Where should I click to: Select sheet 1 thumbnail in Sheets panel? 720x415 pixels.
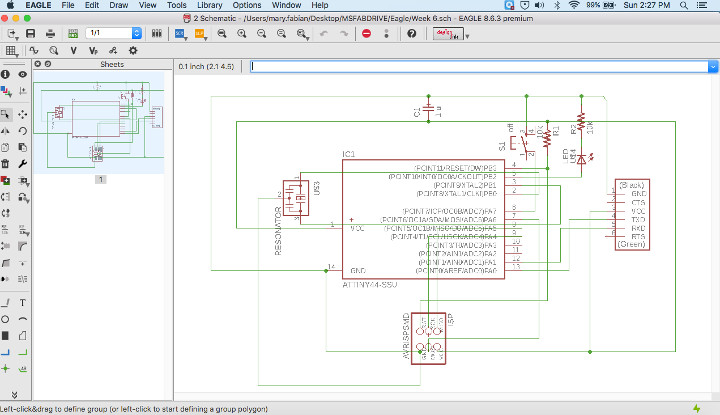tap(99, 122)
